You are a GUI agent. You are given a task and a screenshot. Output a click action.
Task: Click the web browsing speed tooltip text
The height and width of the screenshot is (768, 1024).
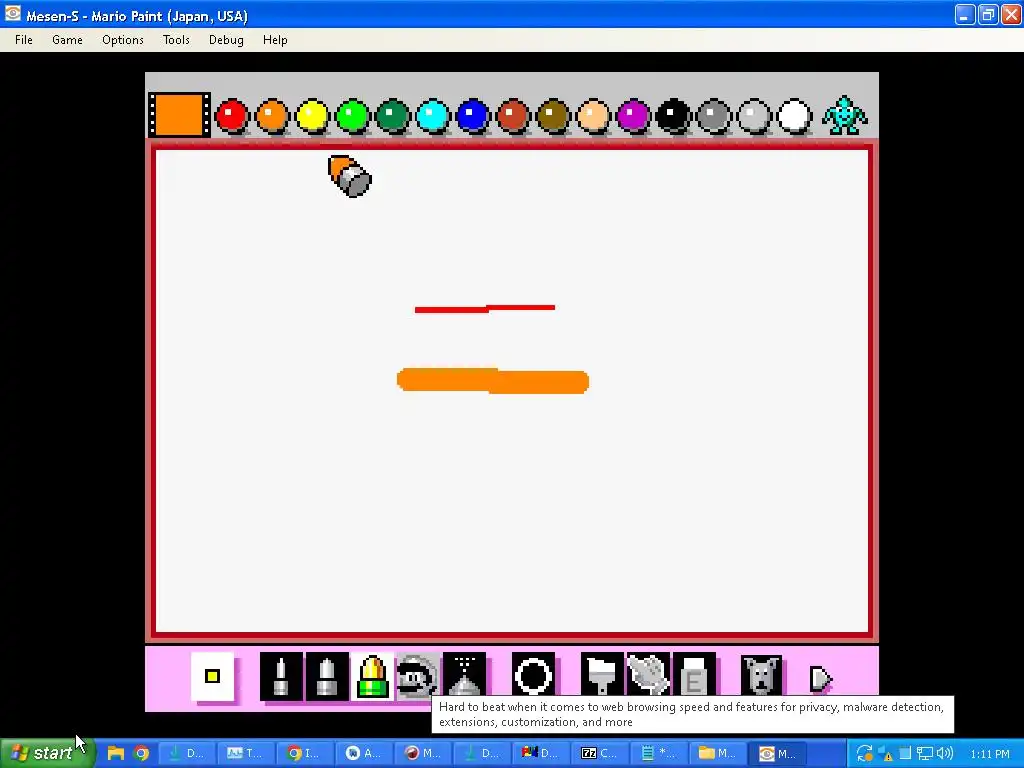point(692,714)
